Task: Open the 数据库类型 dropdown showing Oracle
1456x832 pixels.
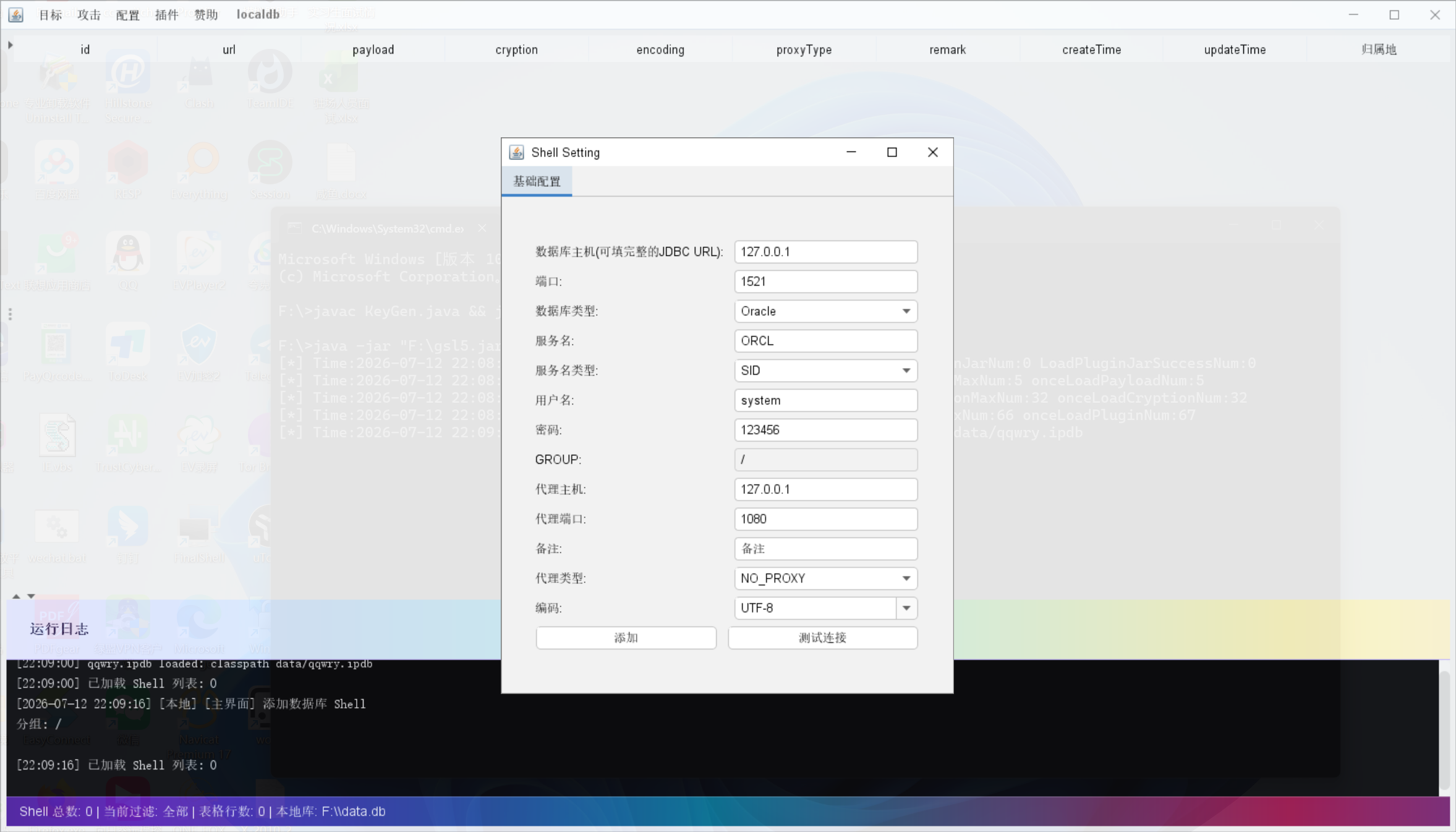Action: (825, 311)
